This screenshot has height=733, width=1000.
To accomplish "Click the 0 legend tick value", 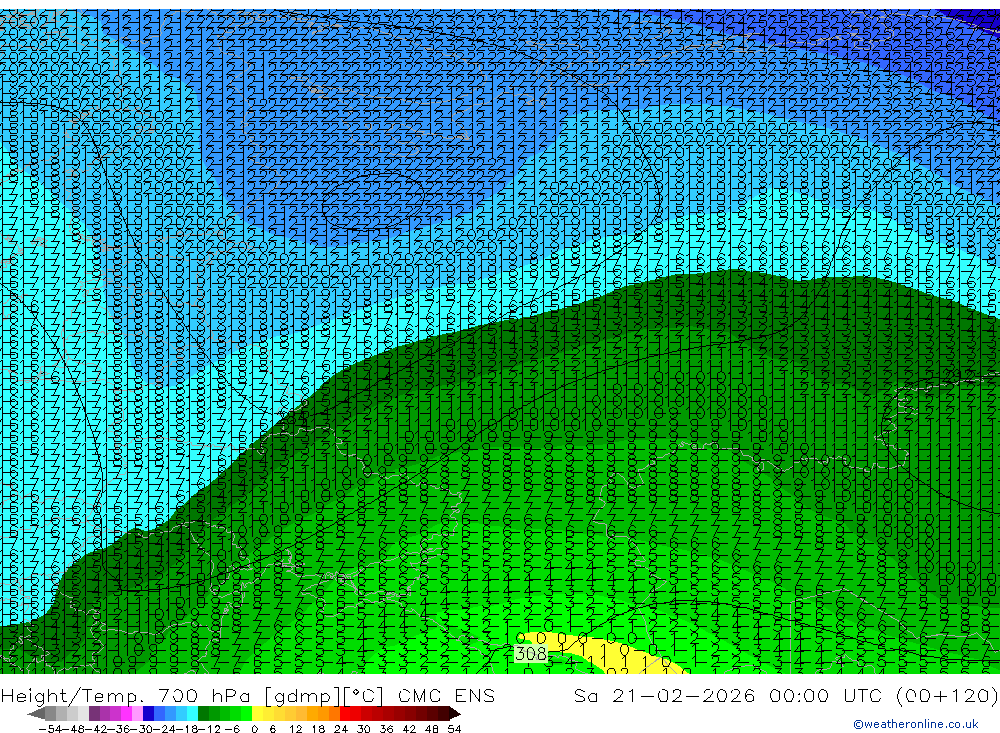I will tap(254, 729).
